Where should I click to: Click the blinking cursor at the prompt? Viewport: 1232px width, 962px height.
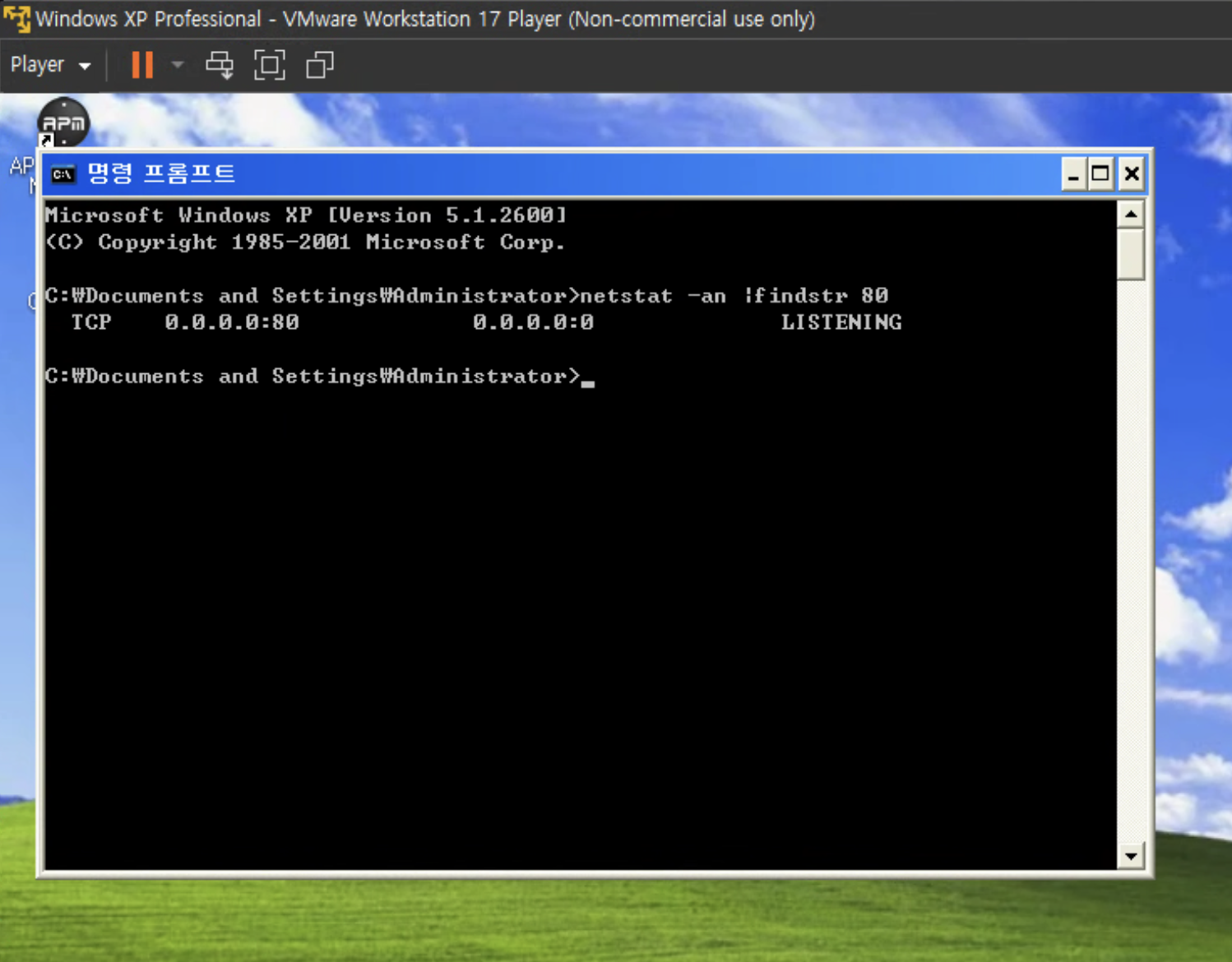pyautogui.click(x=588, y=383)
